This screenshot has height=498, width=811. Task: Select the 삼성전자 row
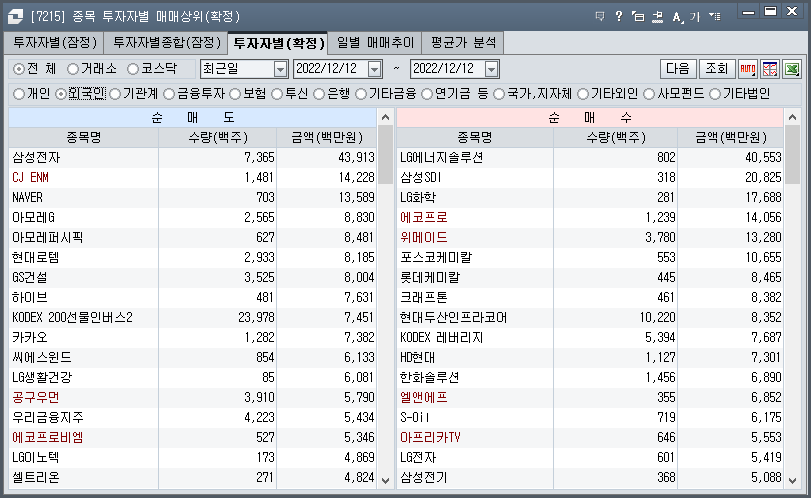coord(192,157)
